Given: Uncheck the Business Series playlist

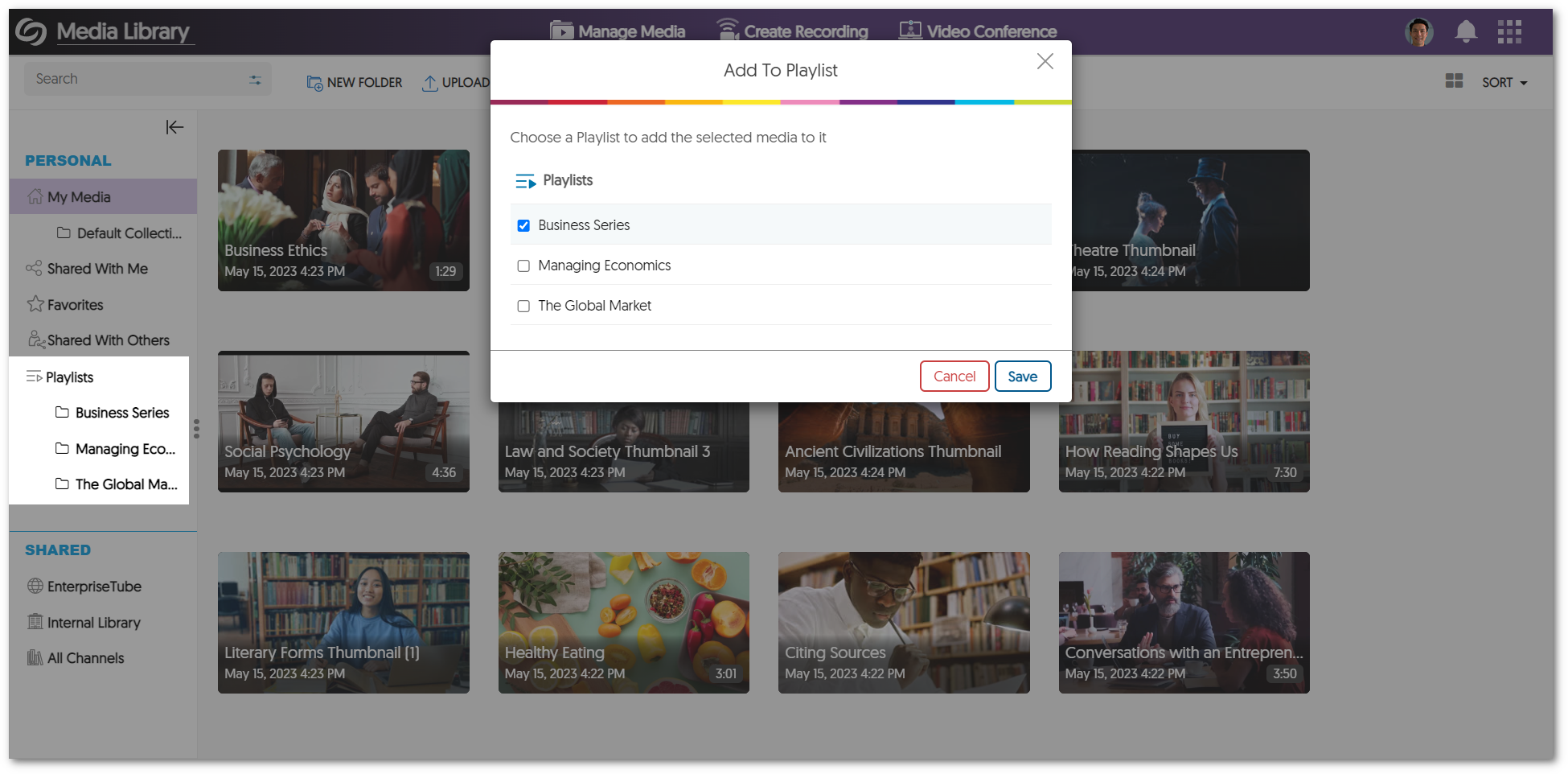Looking at the screenshot, I should click(523, 225).
